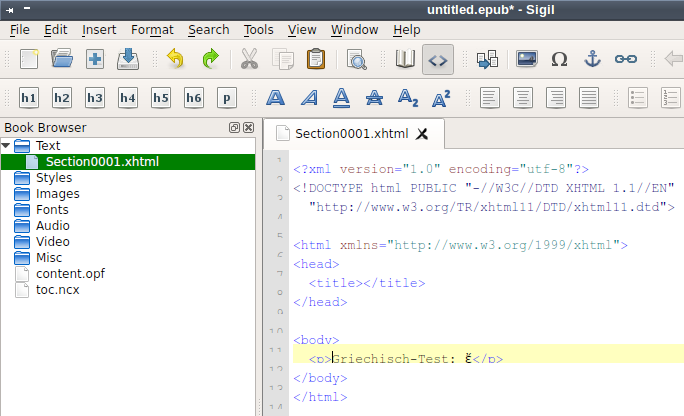684x416 pixels.
Task: Apply heading h4 style
Action: coord(127,98)
